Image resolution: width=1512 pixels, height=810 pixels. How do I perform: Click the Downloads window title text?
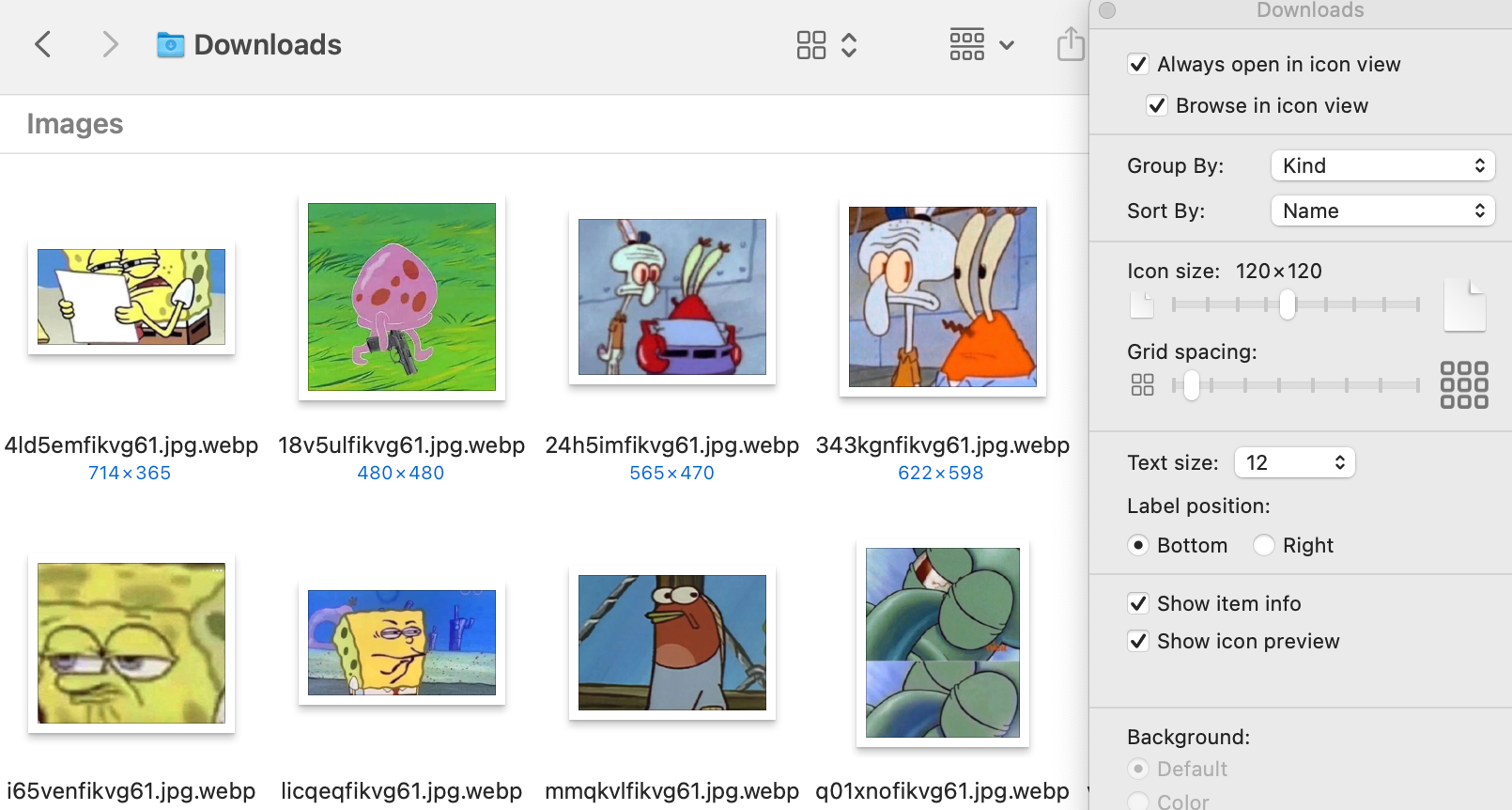coord(268,44)
